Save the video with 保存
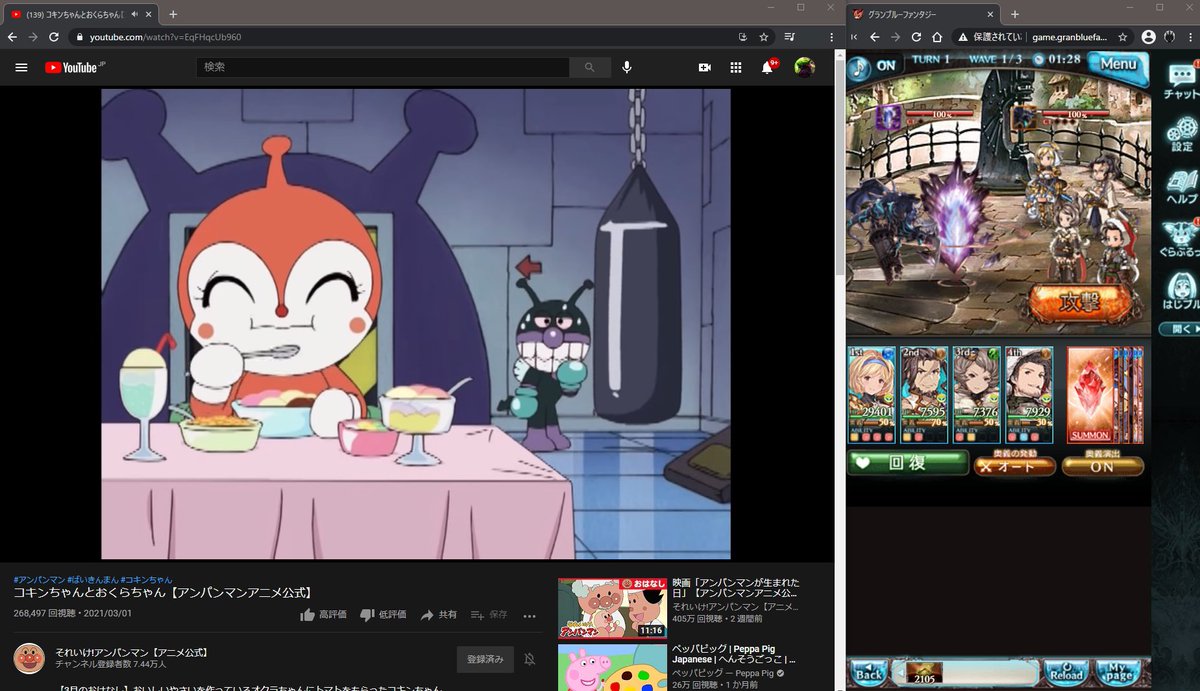Viewport: 1200px width, 691px height. pos(489,614)
